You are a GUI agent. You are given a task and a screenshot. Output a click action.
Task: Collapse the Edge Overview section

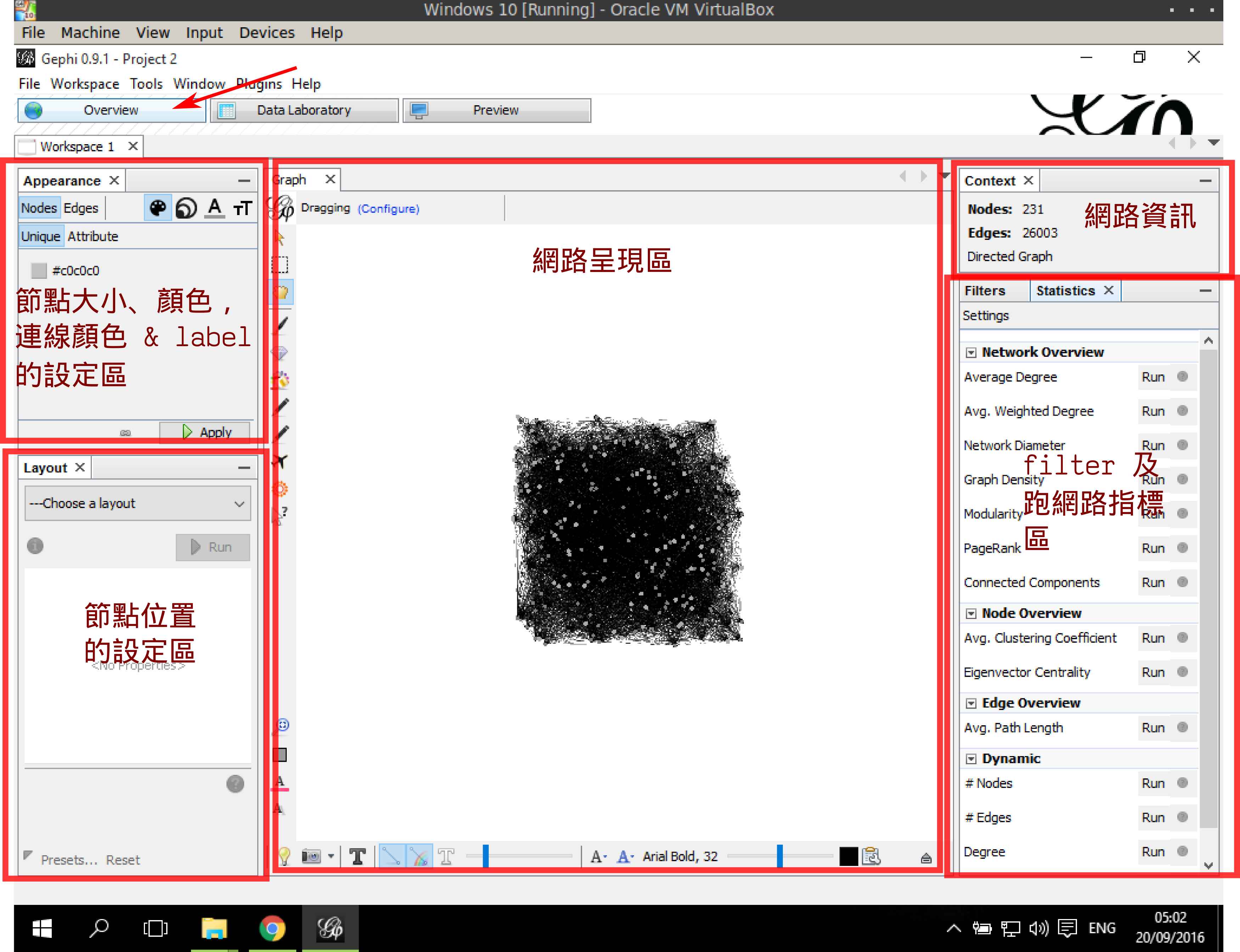(971, 703)
